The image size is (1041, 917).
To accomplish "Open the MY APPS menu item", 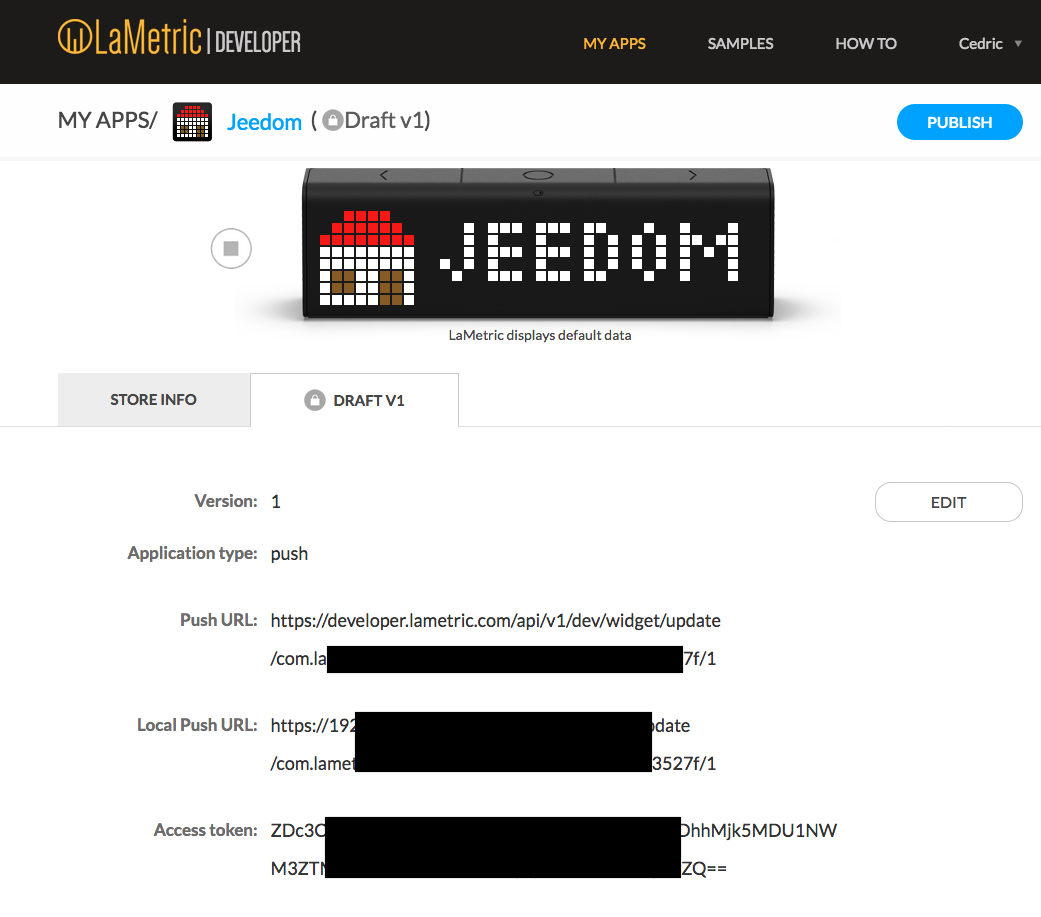I will point(614,44).
